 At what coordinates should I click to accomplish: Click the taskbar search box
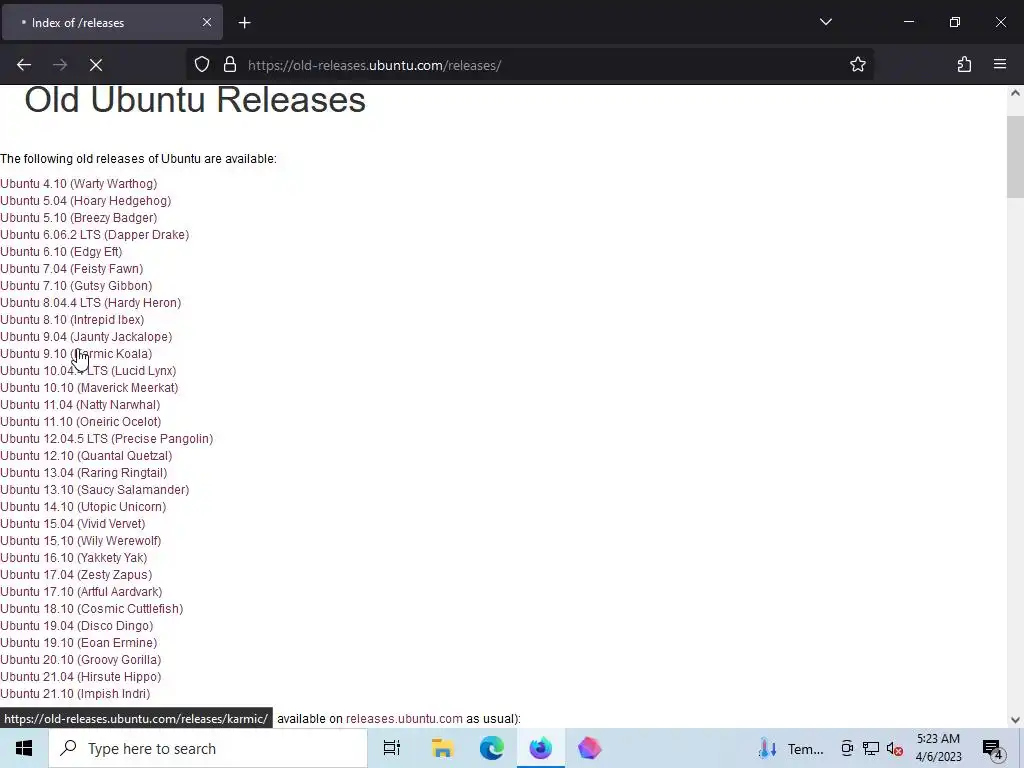pos(208,748)
